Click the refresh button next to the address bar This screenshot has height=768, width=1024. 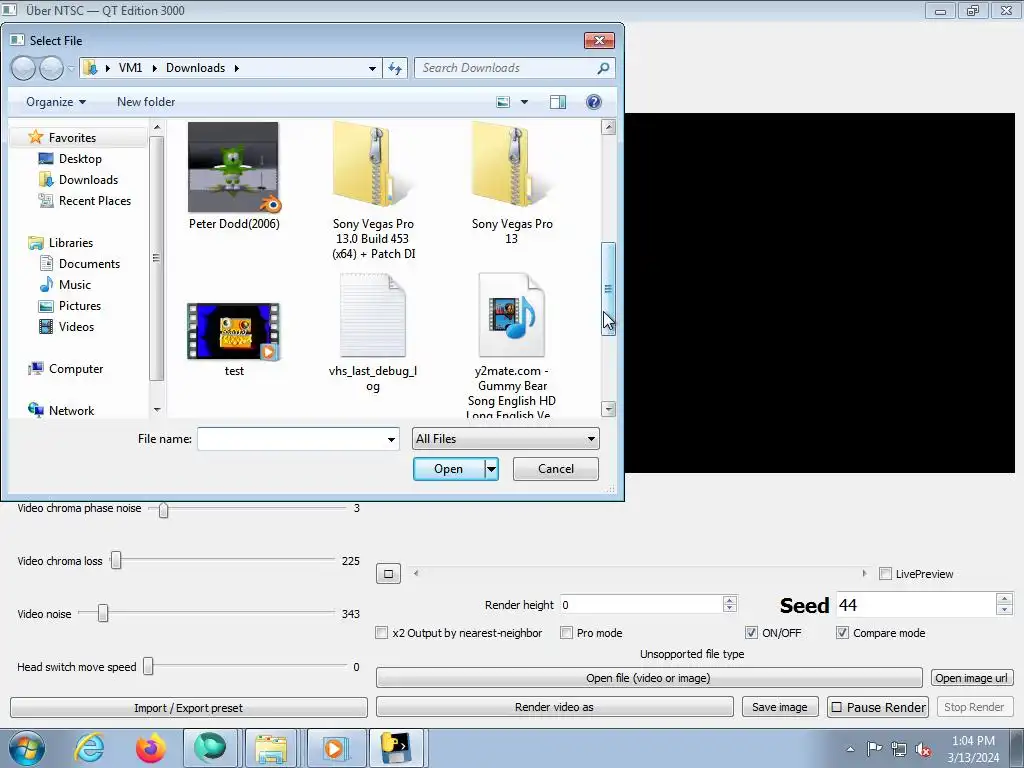pyautogui.click(x=395, y=68)
